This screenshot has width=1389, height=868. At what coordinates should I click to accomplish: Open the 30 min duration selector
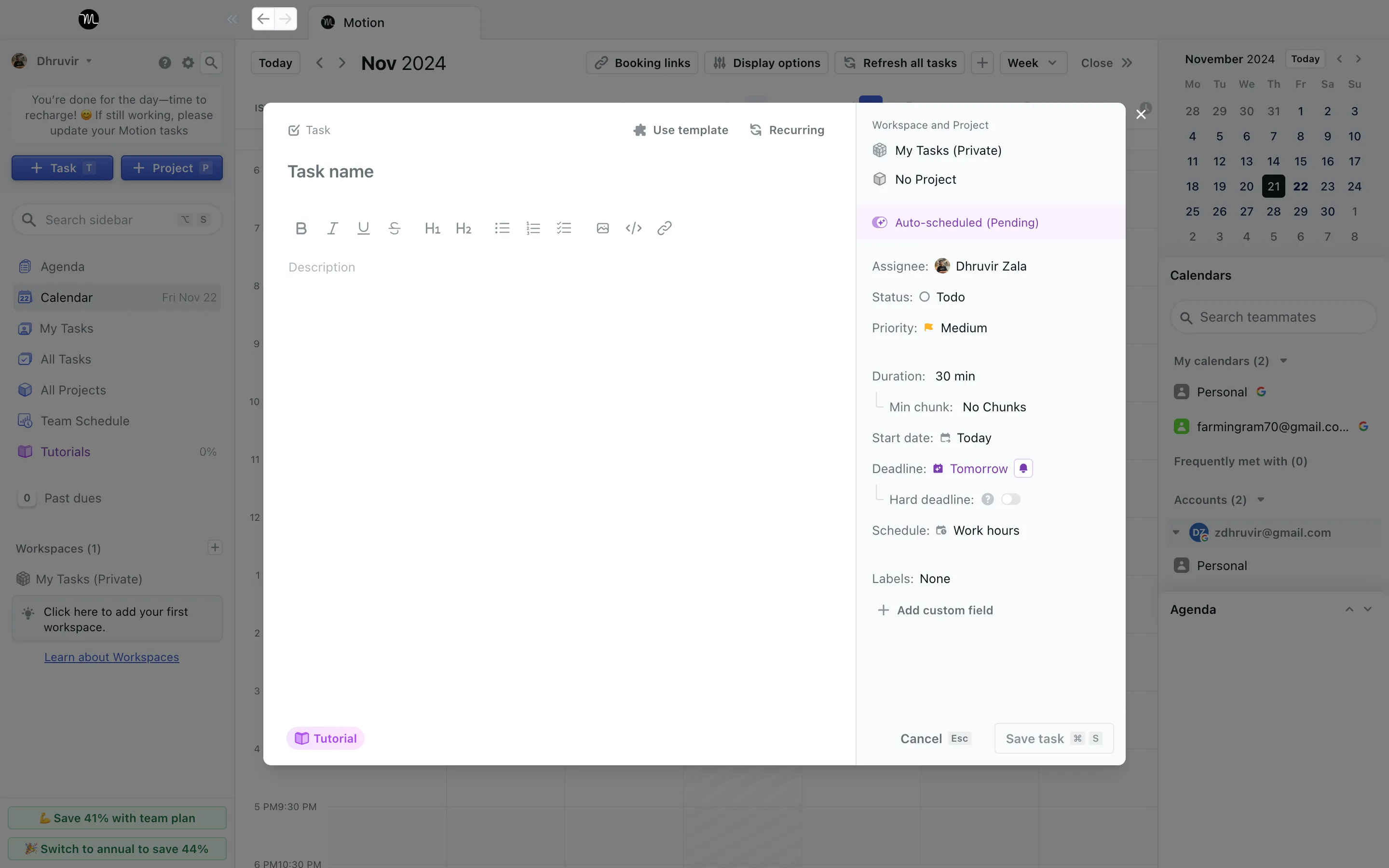[x=955, y=377]
